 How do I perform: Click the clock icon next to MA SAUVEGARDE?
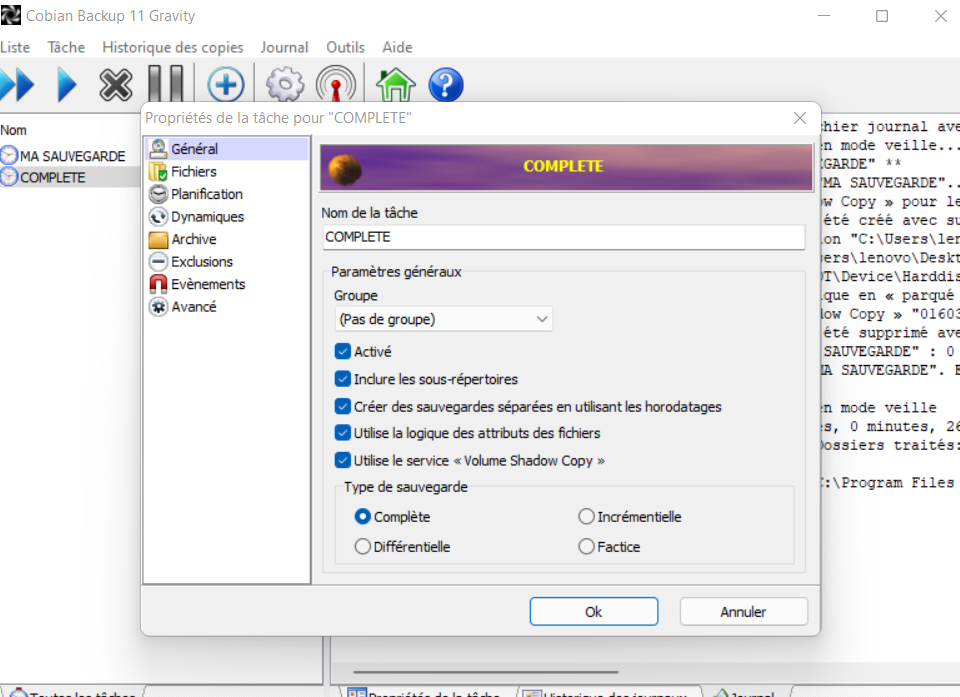coord(9,156)
